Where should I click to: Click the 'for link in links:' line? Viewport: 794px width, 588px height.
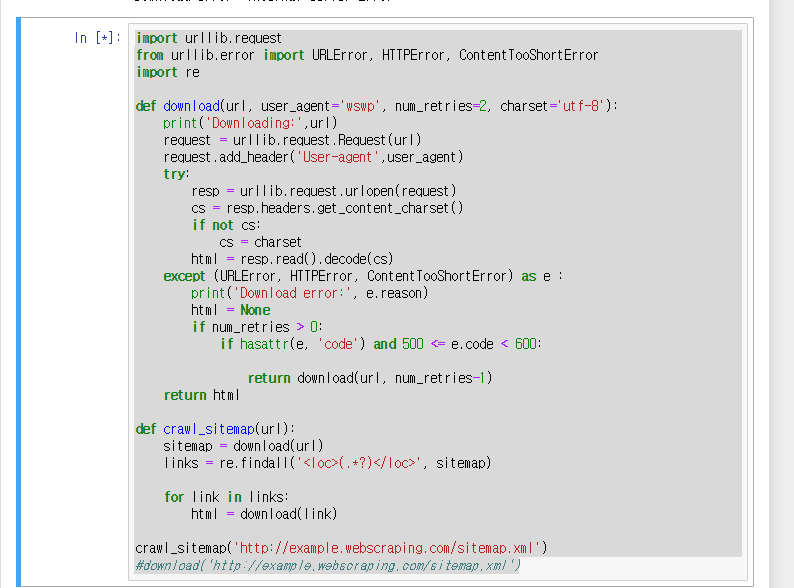pos(226,497)
